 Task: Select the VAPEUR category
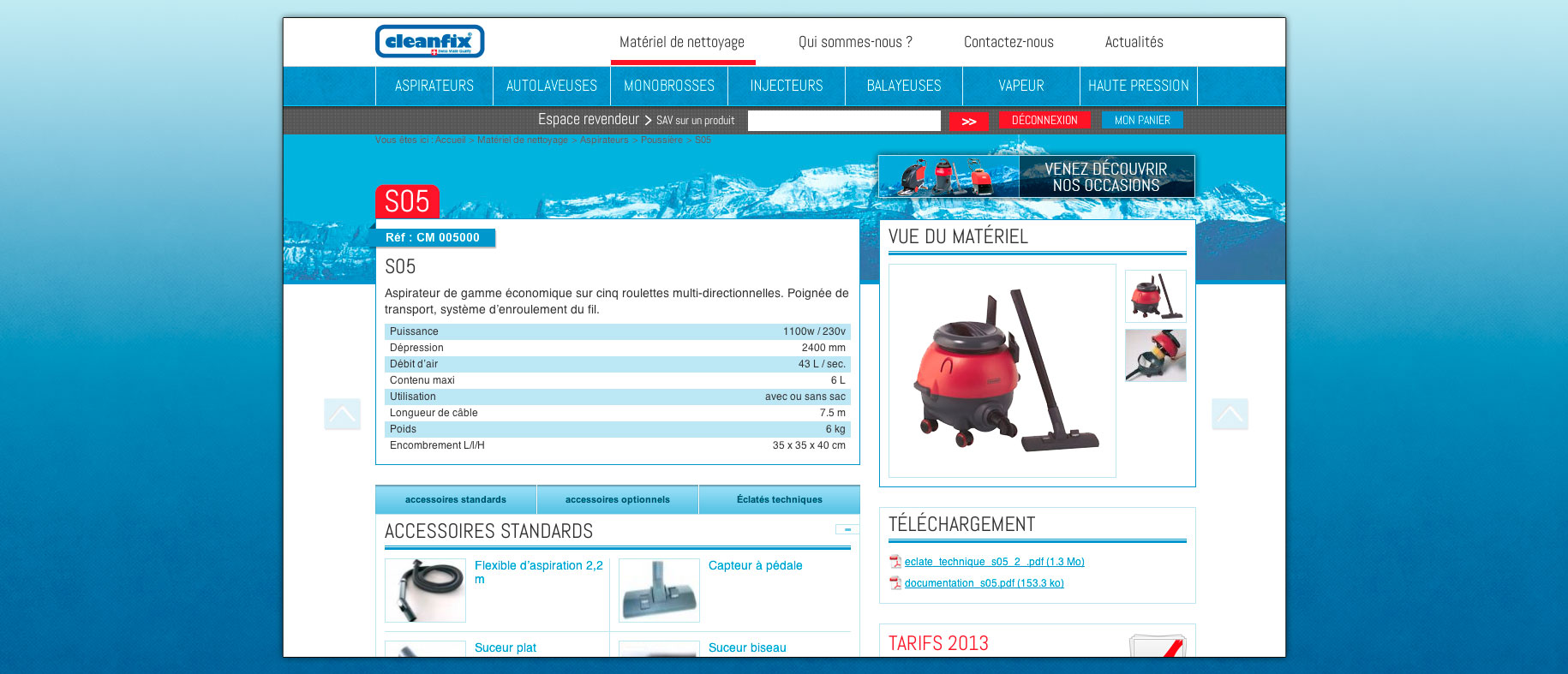1021,86
